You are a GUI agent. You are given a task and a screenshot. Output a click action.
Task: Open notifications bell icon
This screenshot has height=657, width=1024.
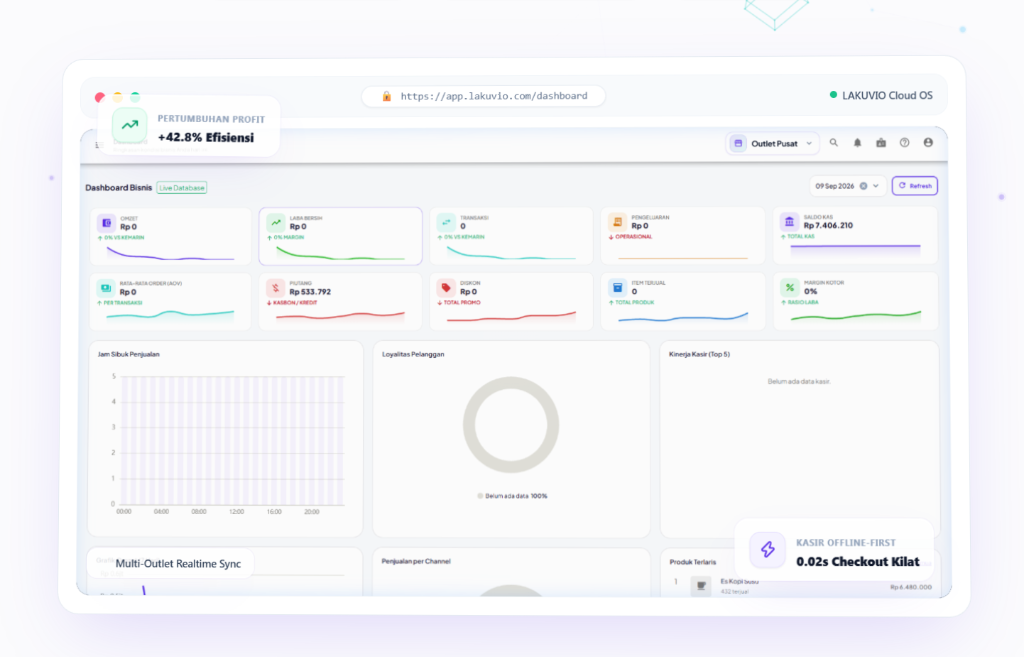857,142
